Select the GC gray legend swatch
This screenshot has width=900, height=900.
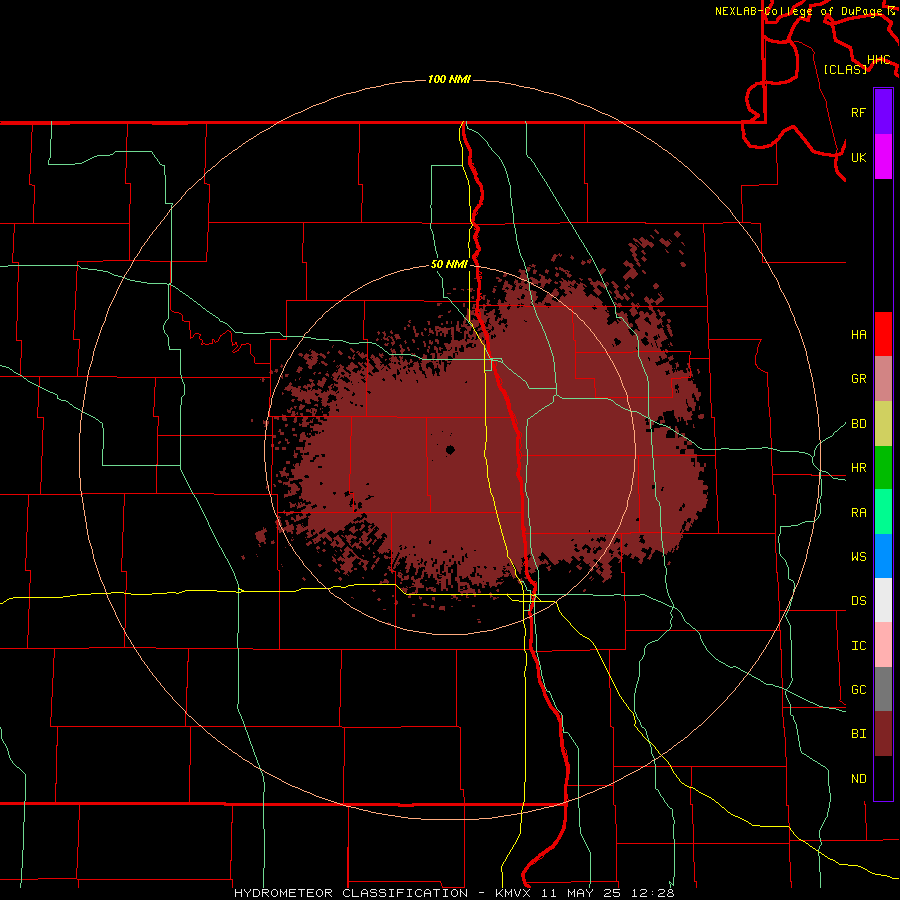pyautogui.click(x=883, y=689)
